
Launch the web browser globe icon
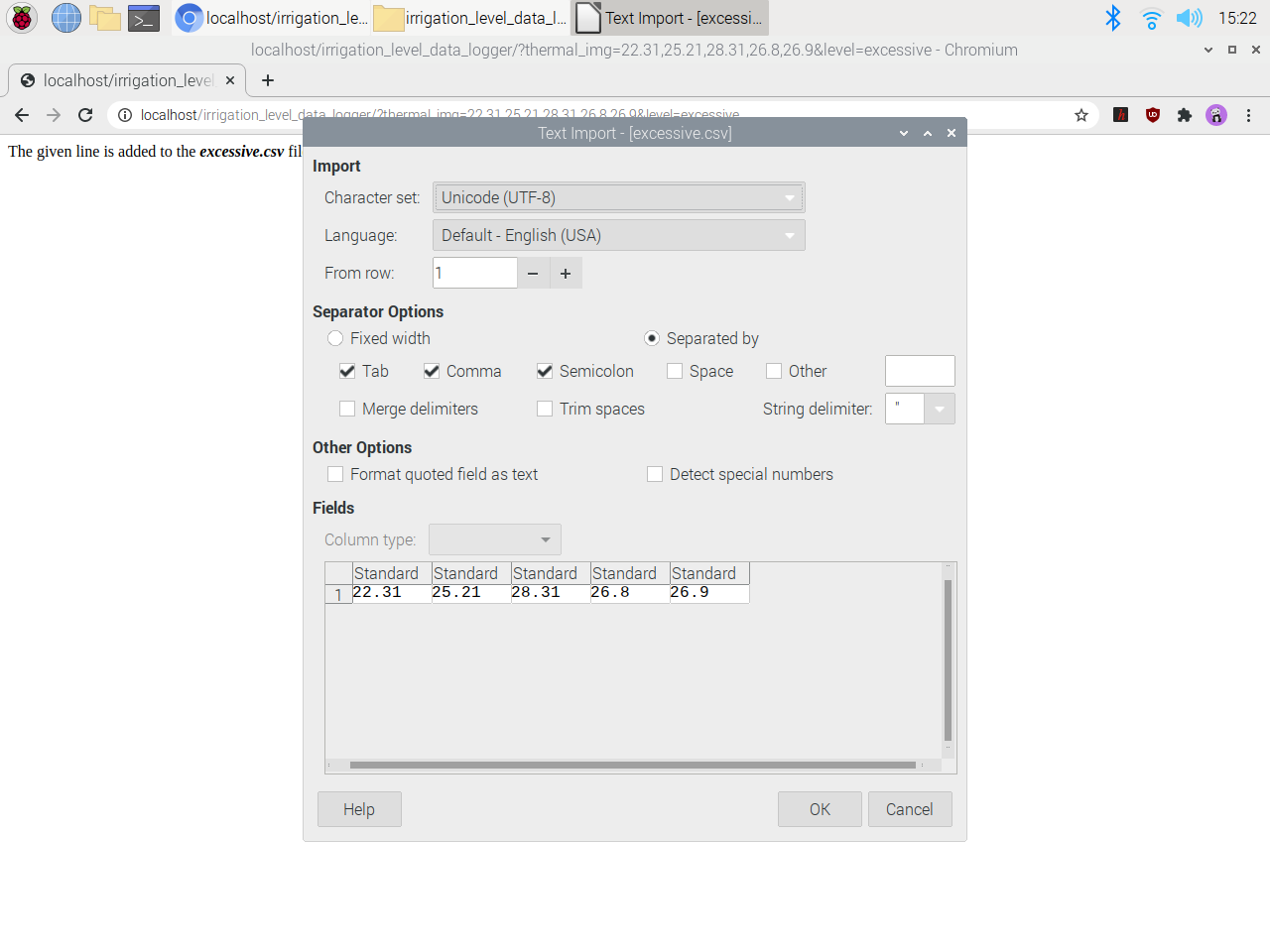[x=66, y=18]
